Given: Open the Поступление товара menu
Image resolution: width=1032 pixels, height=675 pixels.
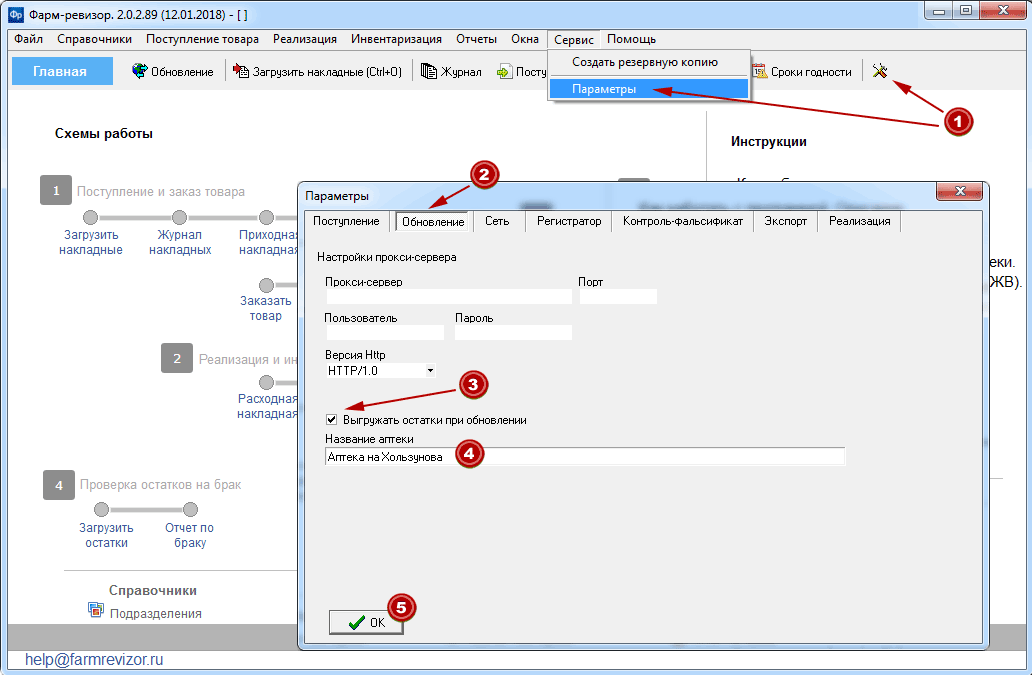Looking at the screenshot, I should [x=202, y=39].
